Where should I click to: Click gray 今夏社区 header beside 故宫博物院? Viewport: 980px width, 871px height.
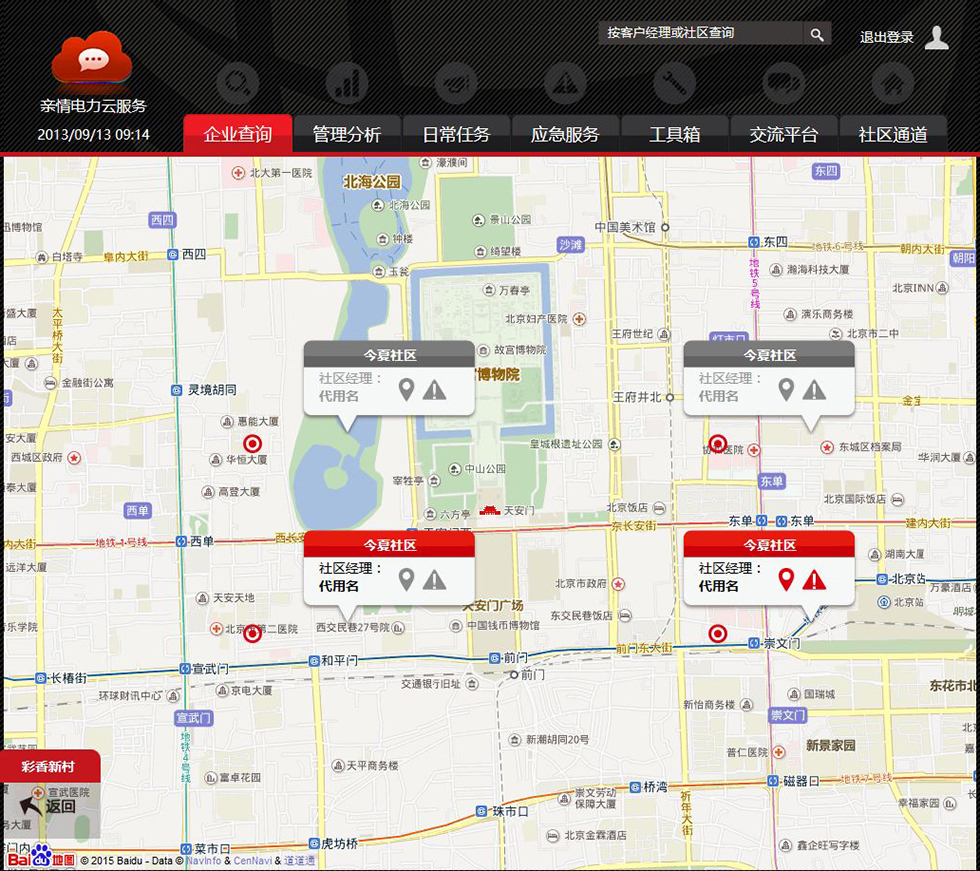tap(389, 354)
